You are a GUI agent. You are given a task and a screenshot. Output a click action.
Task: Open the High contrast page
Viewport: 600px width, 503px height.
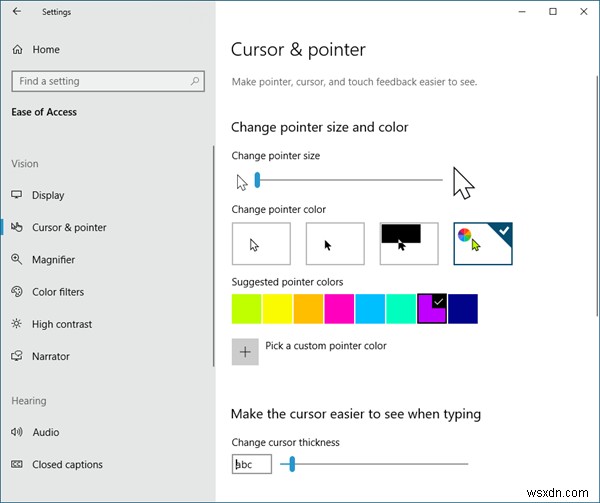pos(62,324)
